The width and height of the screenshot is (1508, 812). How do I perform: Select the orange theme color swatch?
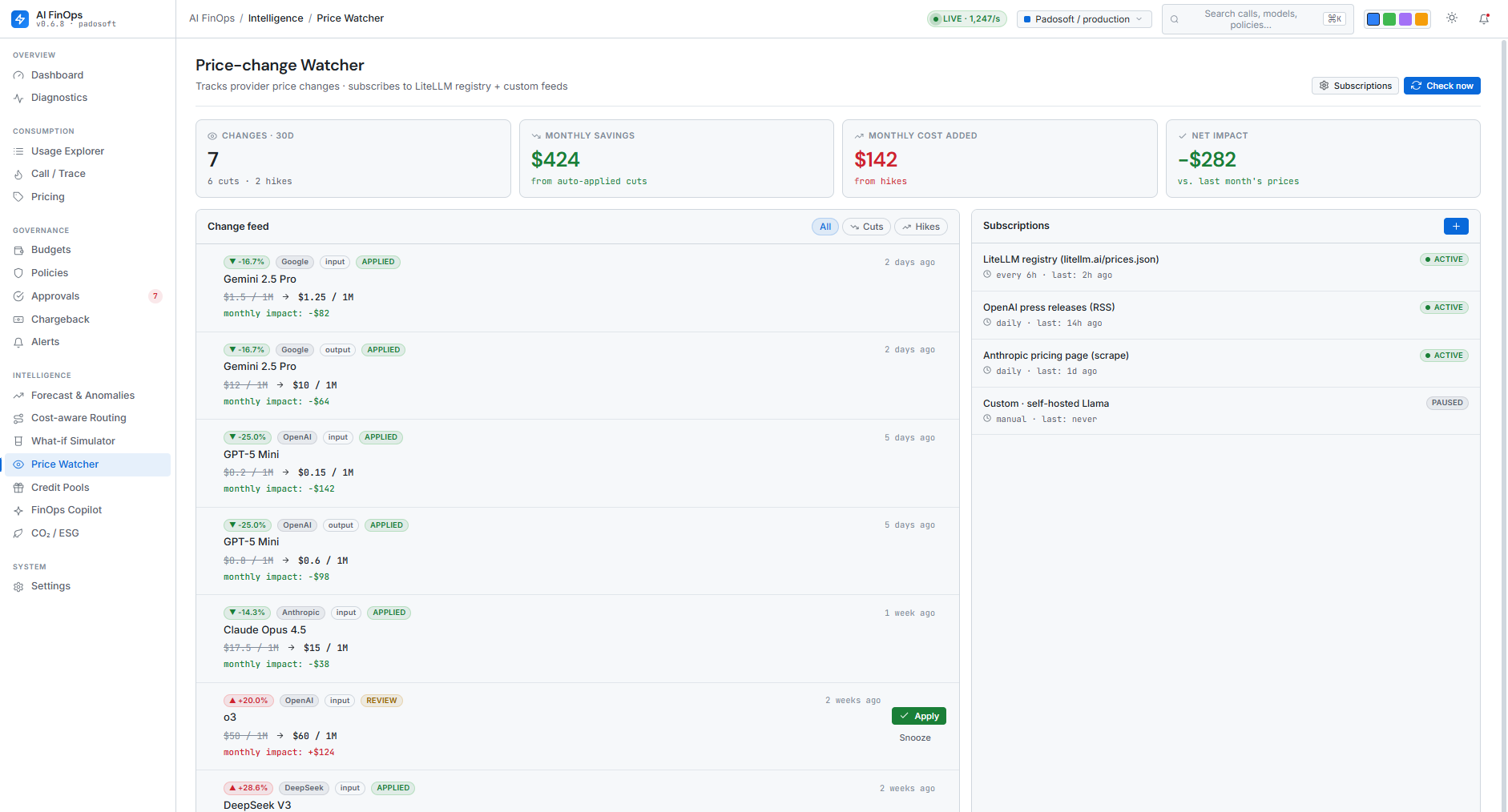click(1421, 19)
